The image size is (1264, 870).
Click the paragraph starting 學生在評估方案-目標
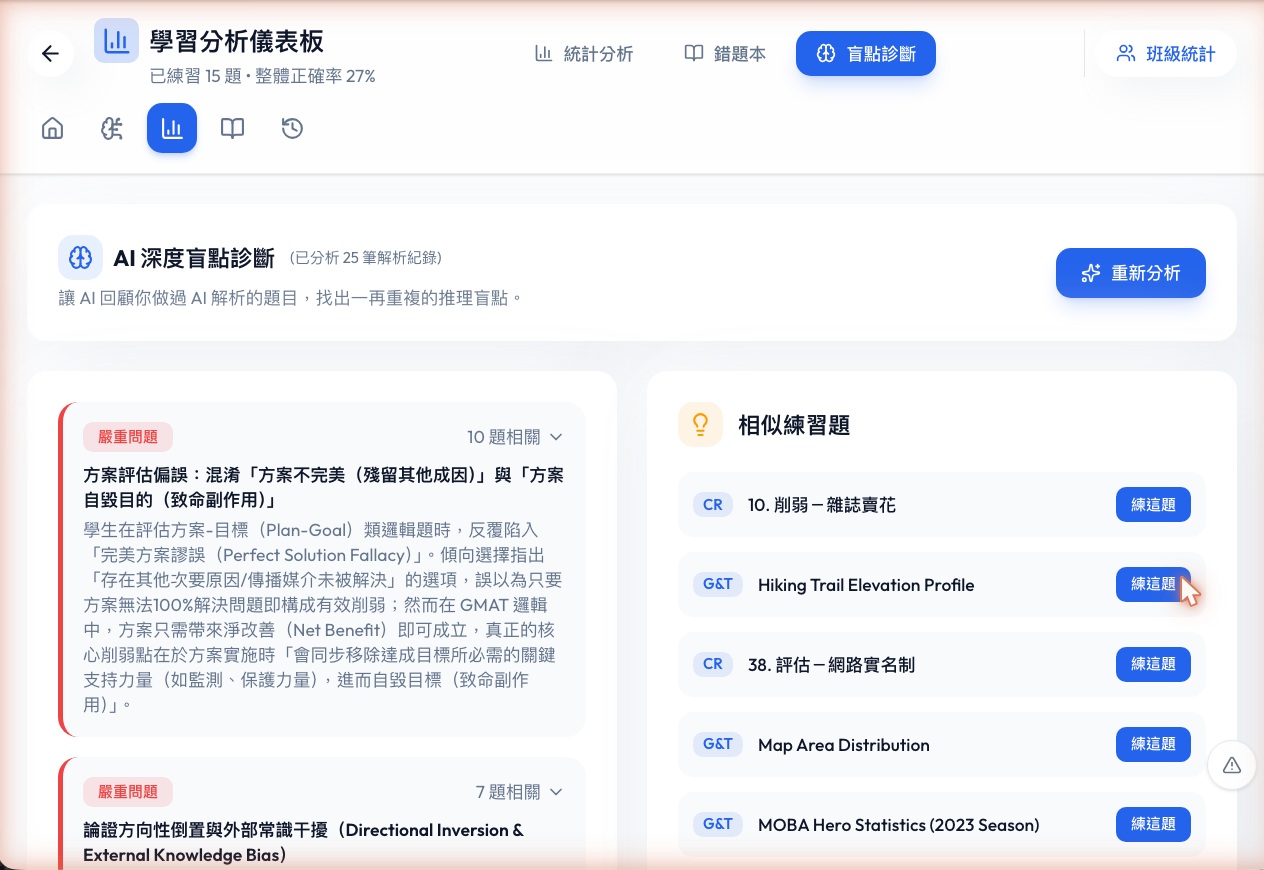(x=323, y=617)
